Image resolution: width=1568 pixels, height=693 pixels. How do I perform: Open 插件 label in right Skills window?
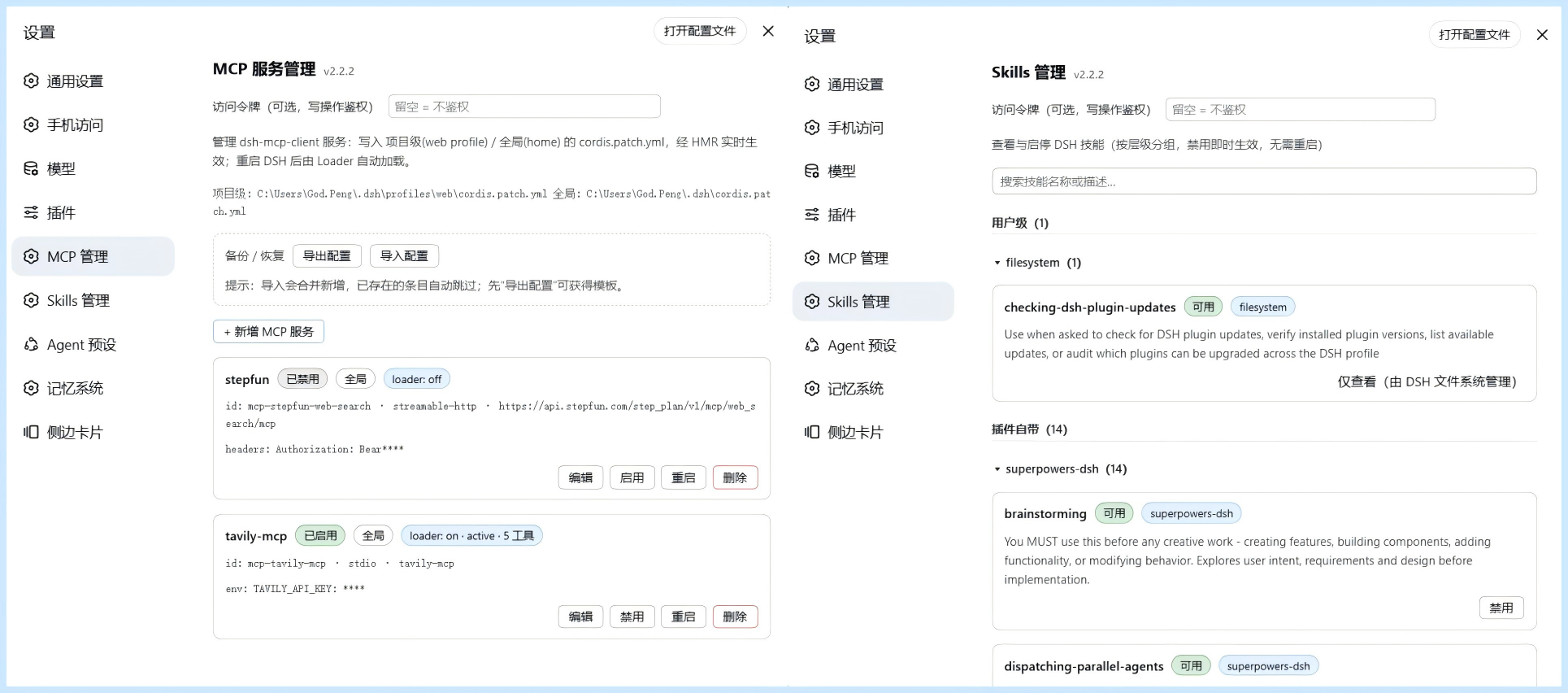coord(841,215)
